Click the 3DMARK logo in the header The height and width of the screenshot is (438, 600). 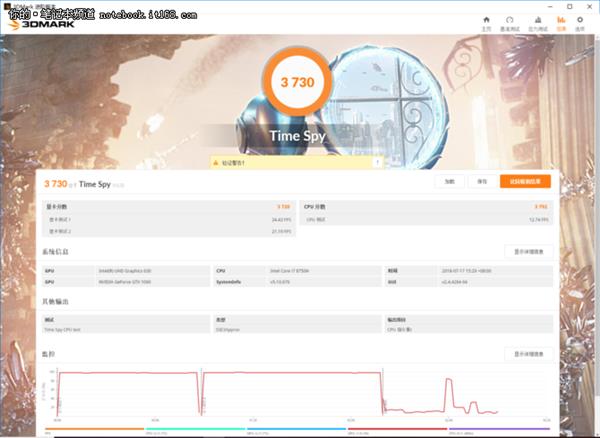[41, 24]
